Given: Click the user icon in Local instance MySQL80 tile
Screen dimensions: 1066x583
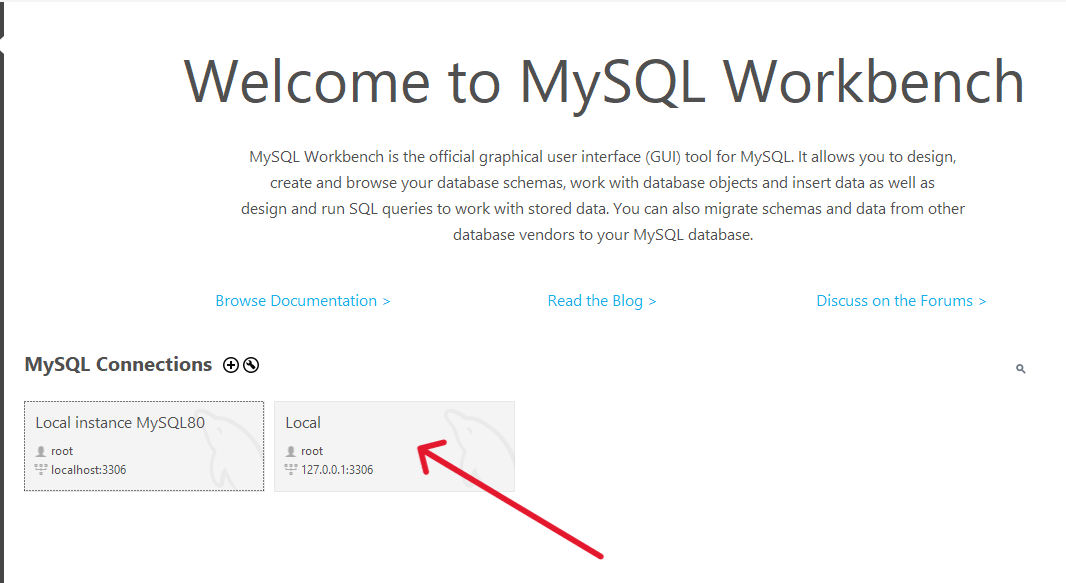Looking at the screenshot, I should 41,451.
